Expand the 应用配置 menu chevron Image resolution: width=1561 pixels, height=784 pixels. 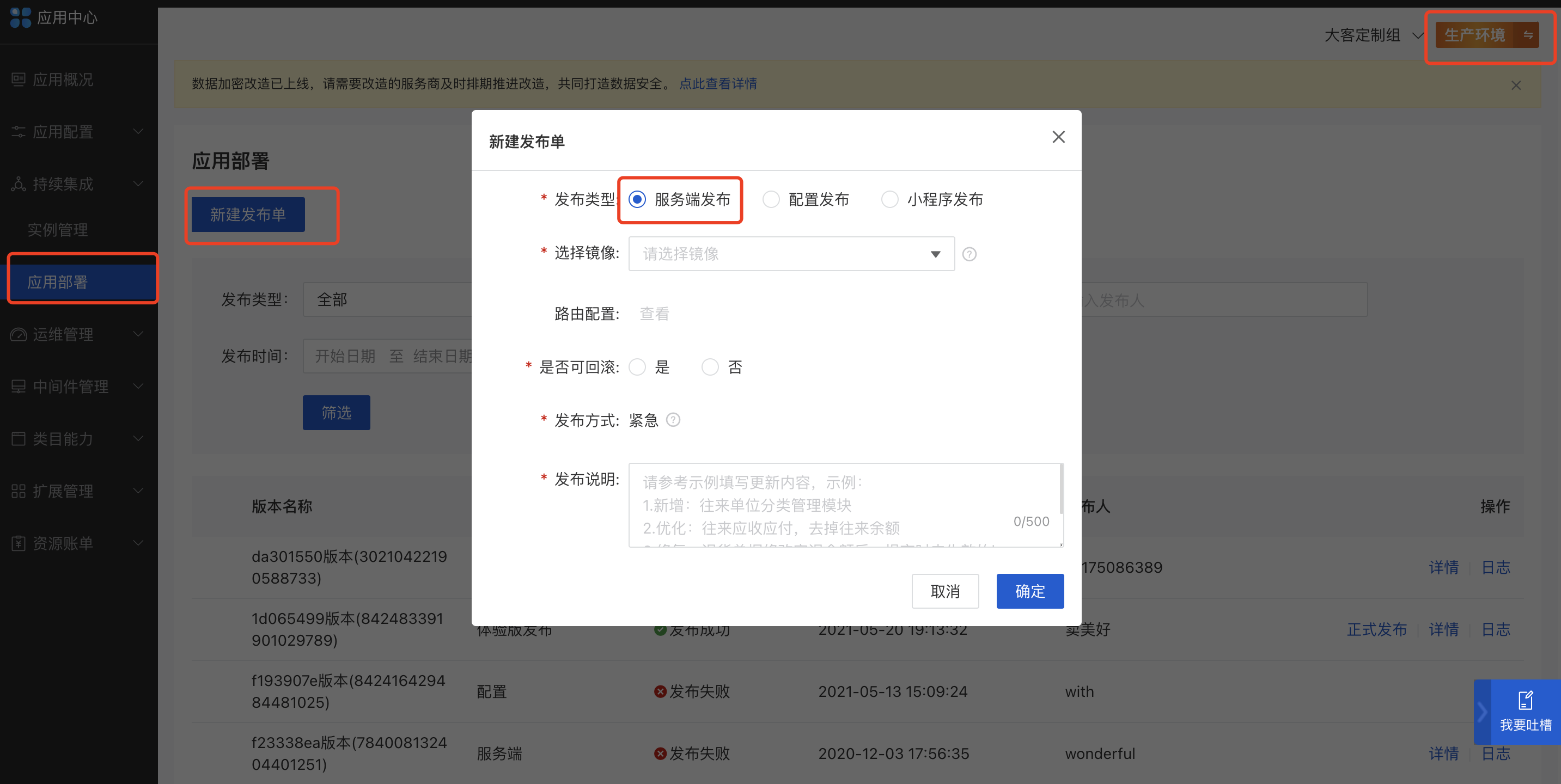[x=138, y=131]
